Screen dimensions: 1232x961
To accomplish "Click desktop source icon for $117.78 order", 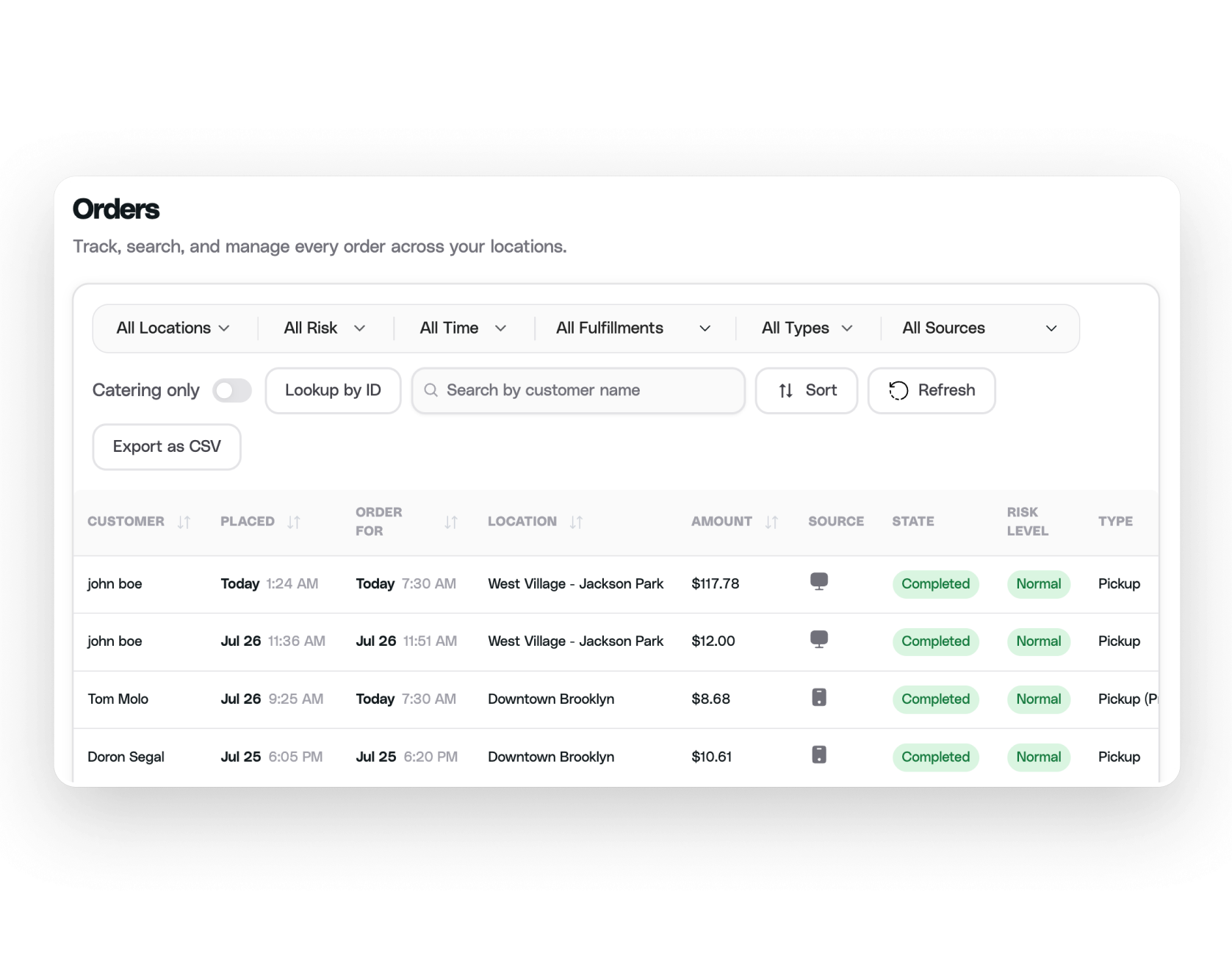I will pyautogui.click(x=819, y=582).
